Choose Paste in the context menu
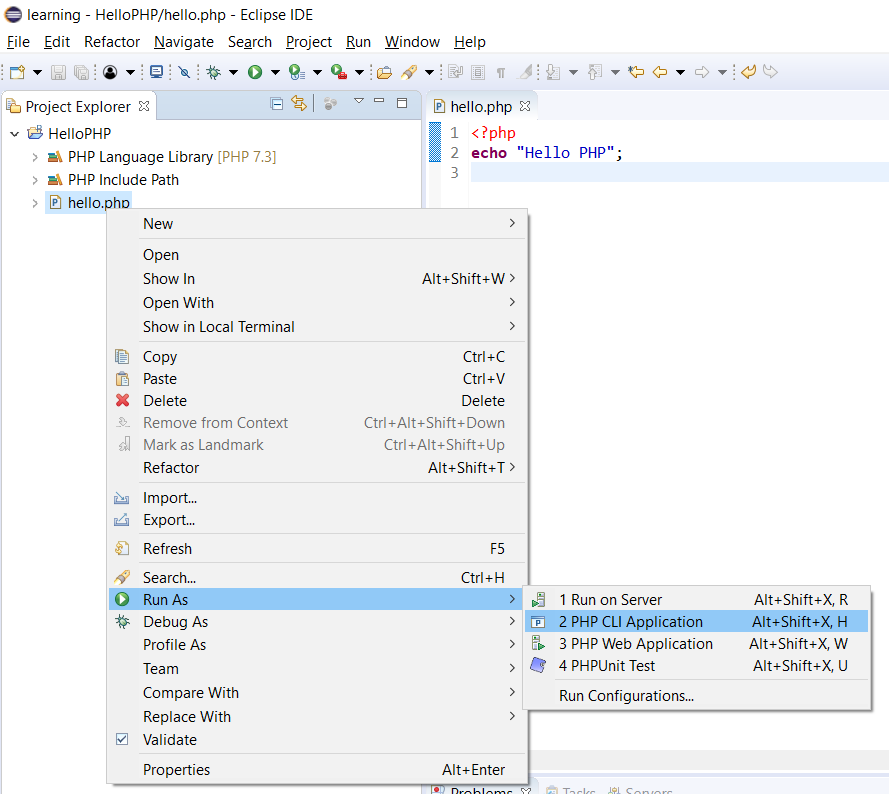 point(318,379)
